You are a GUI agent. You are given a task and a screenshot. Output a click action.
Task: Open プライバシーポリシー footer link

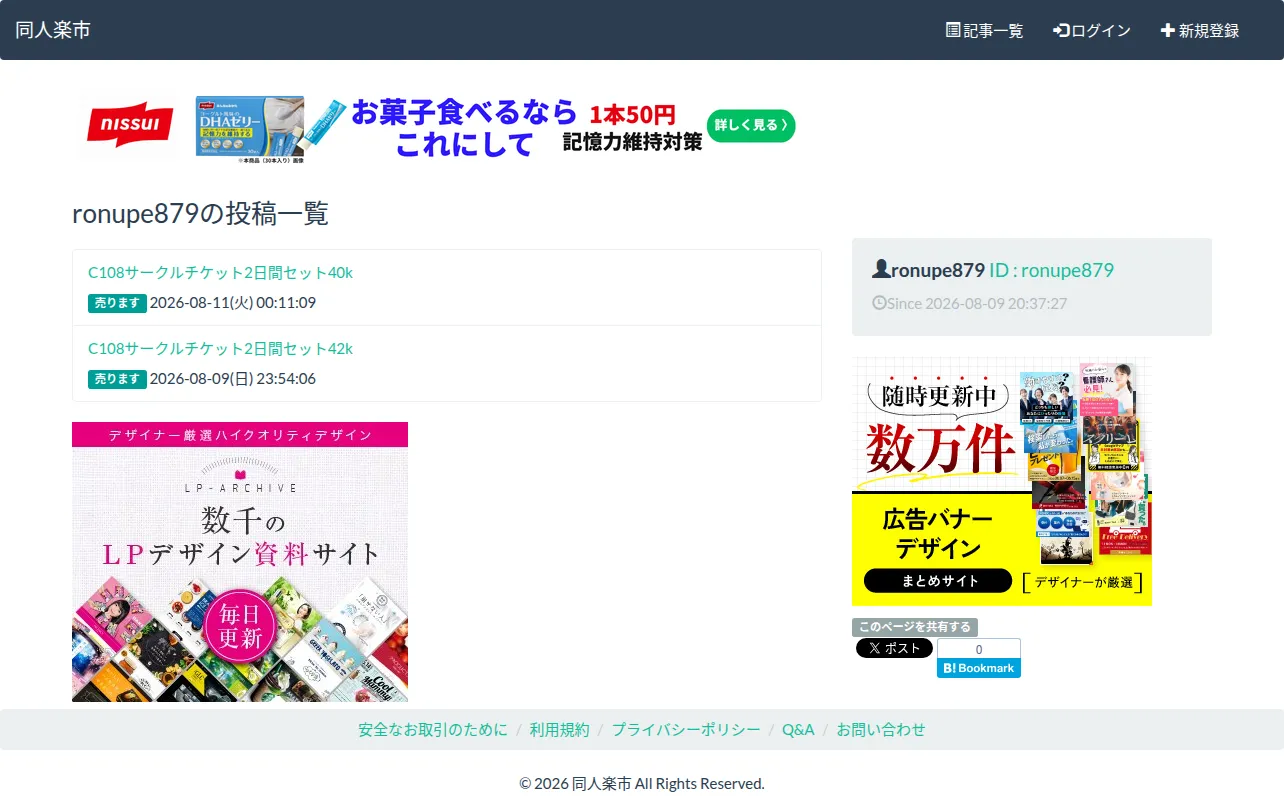(x=686, y=730)
